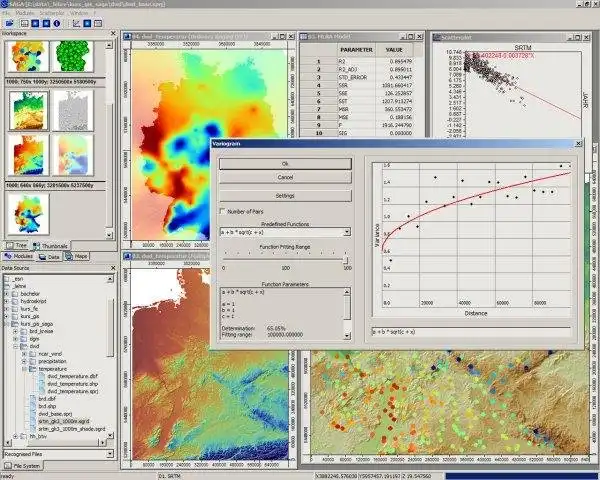
Task: Select the File System tab
Action: click(22, 466)
